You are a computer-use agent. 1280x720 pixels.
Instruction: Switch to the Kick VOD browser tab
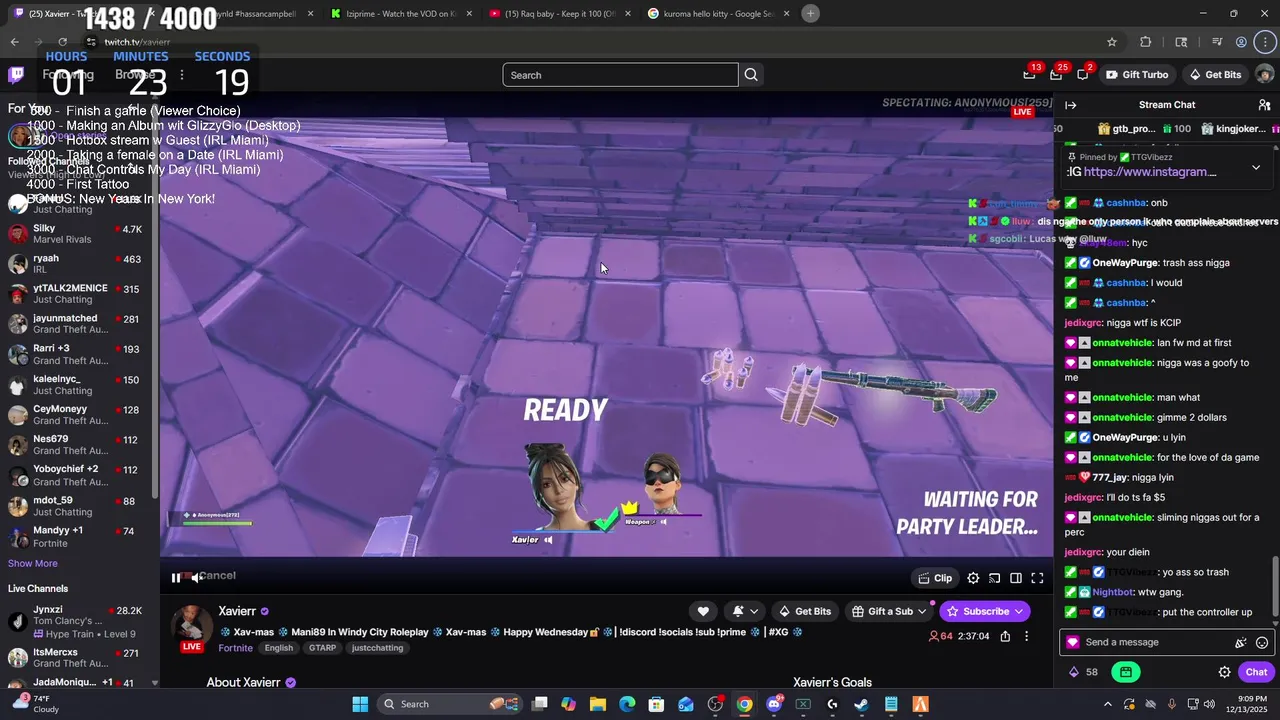400,14
